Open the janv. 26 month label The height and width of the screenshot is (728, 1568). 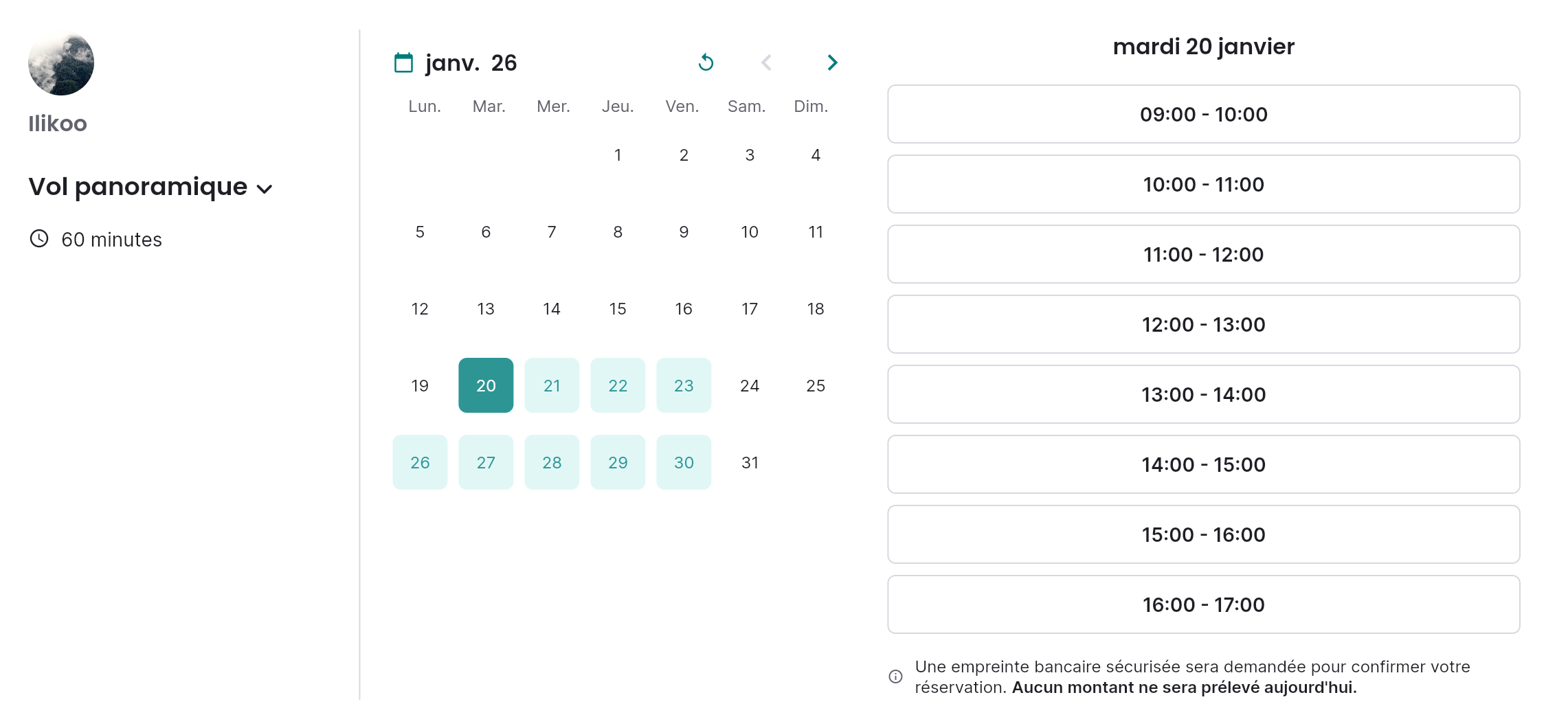click(471, 63)
